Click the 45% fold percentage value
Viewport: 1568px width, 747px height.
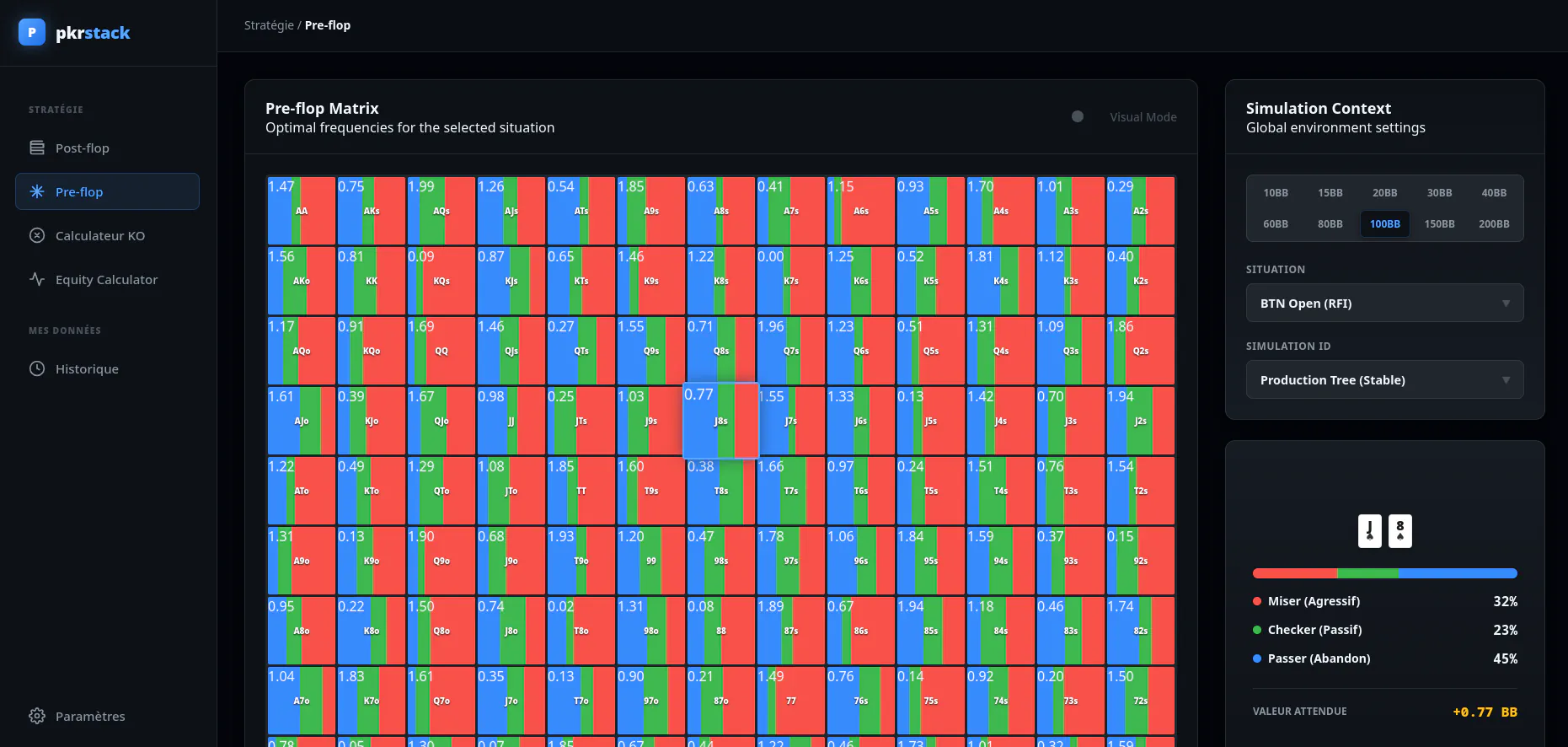[x=1505, y=658]
